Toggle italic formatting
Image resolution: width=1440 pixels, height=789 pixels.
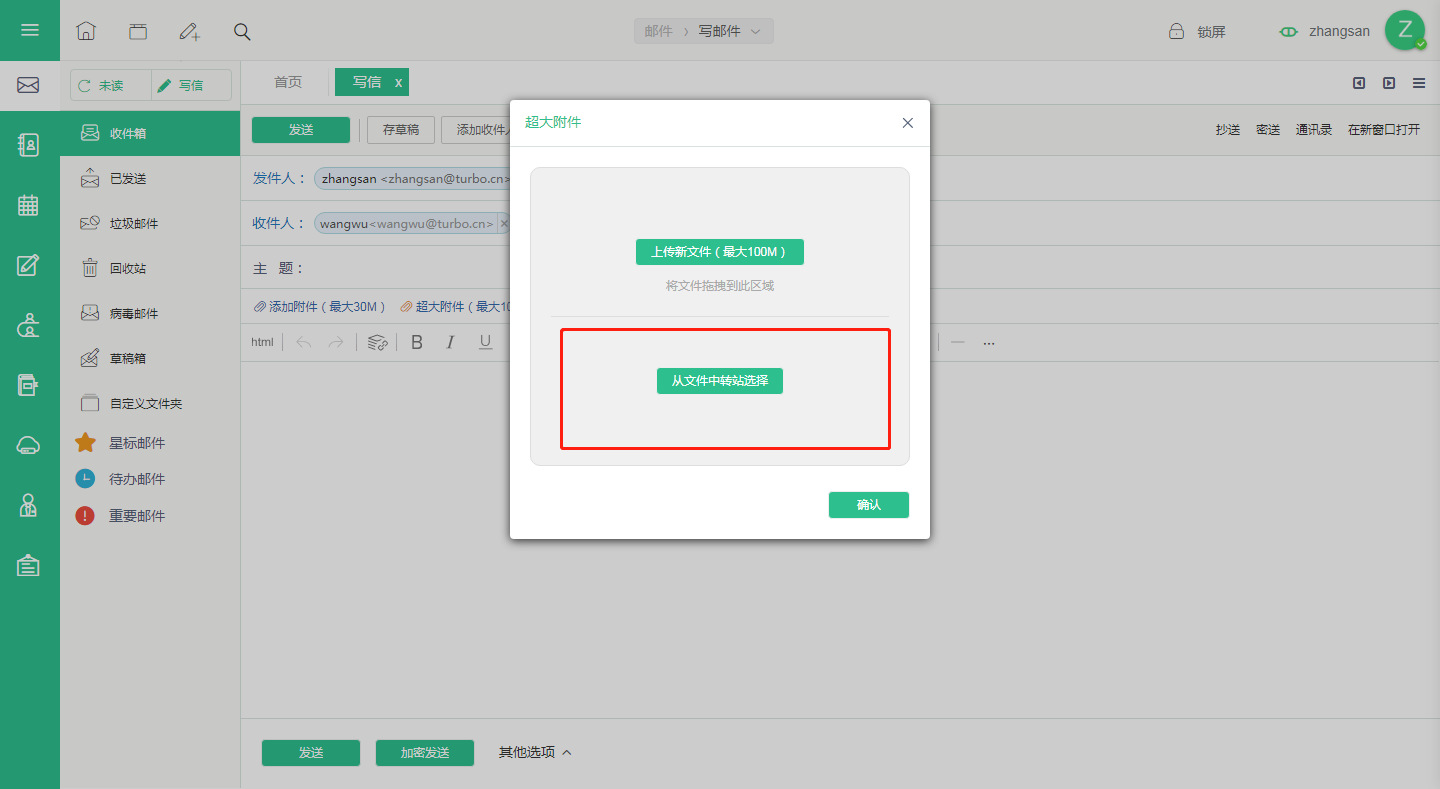(x=450, y=342)
